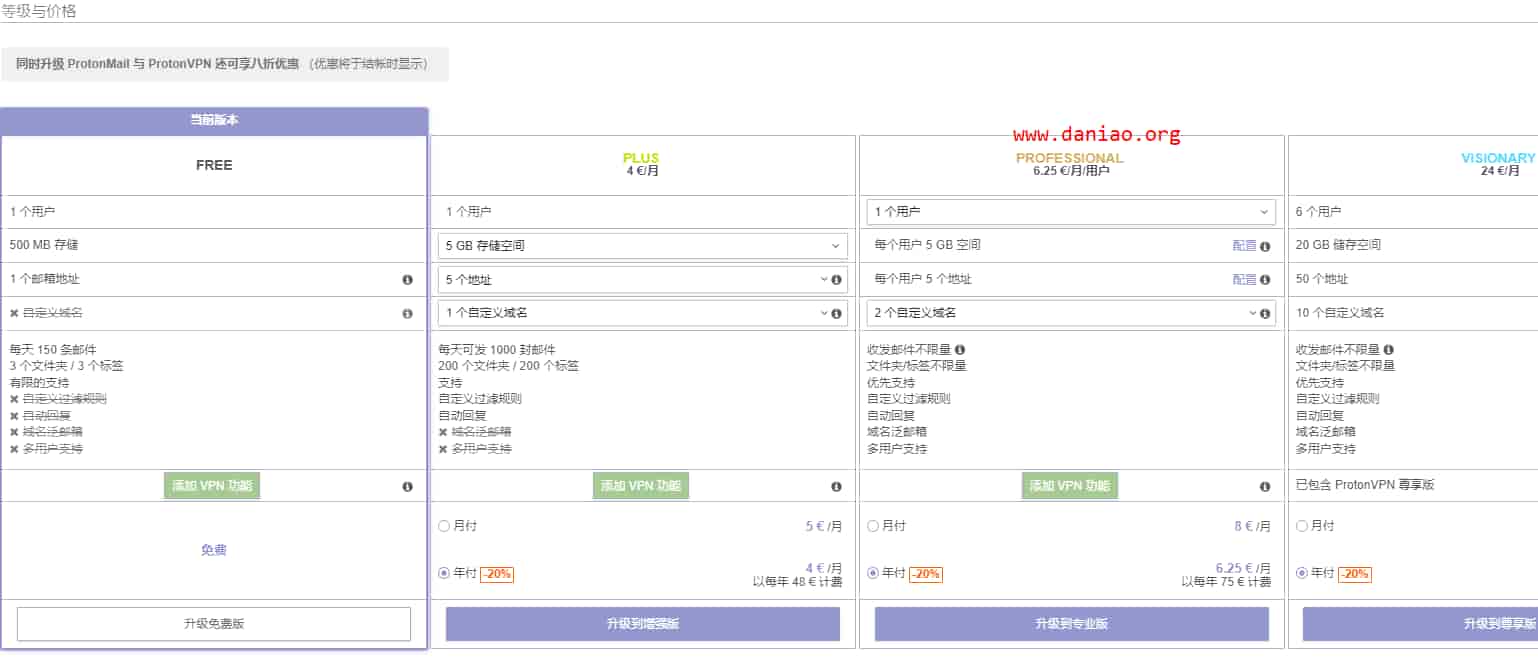Select monthly billing radio for PLUS plan
Screen dimensions: 1538x658
click(x=444, y=526)
